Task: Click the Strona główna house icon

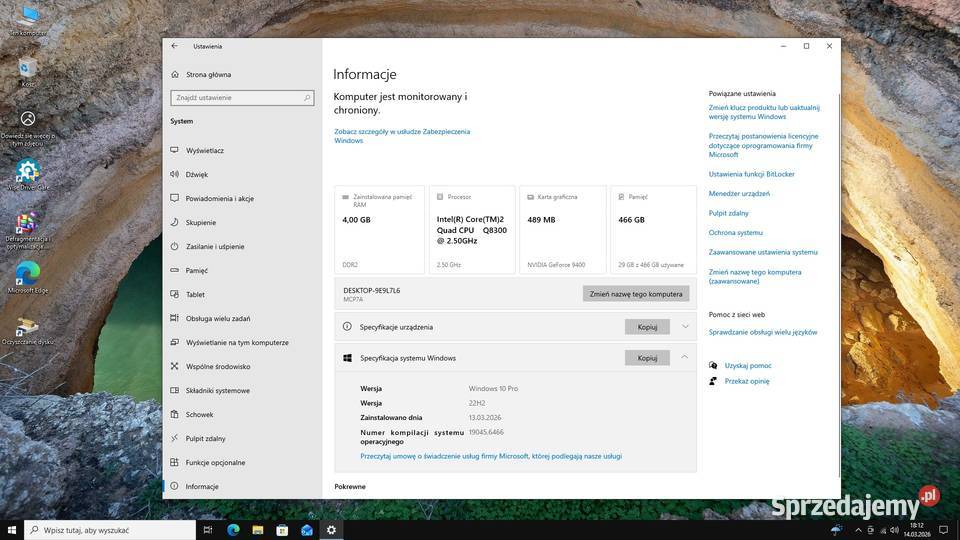Action: 174,74
